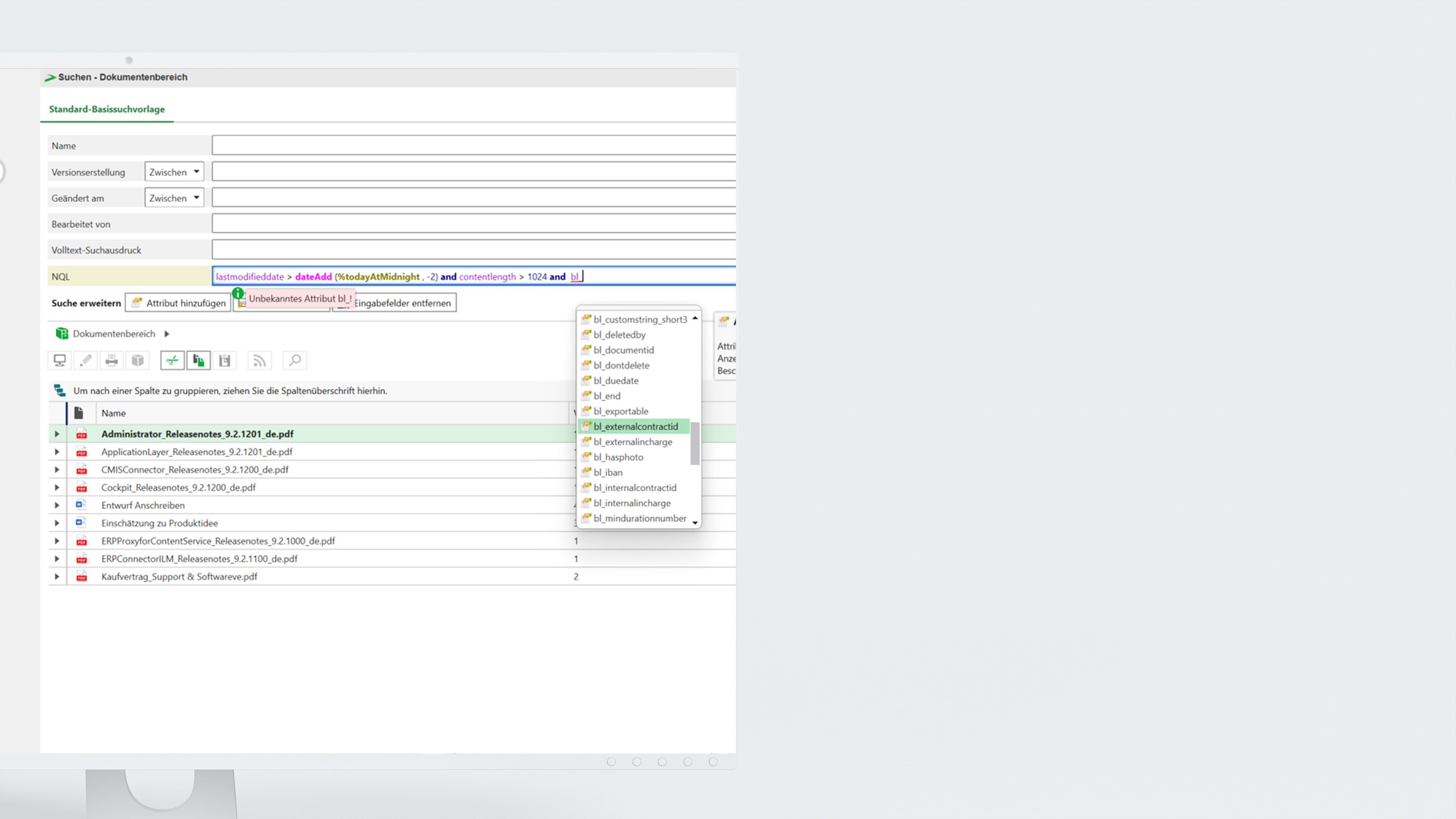Screen dimensions: 1456x819
Task: Click the Versionserstellung date input field
Action: 474,172
